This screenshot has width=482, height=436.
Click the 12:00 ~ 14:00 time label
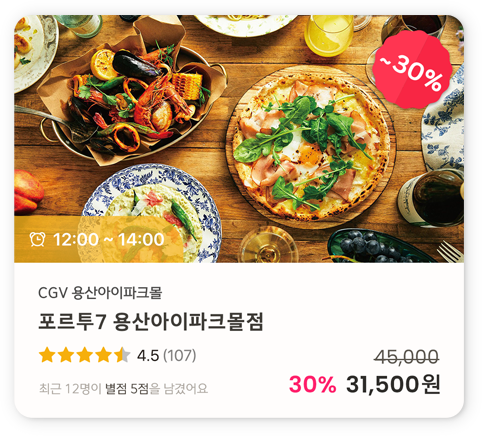pos(109,239)
